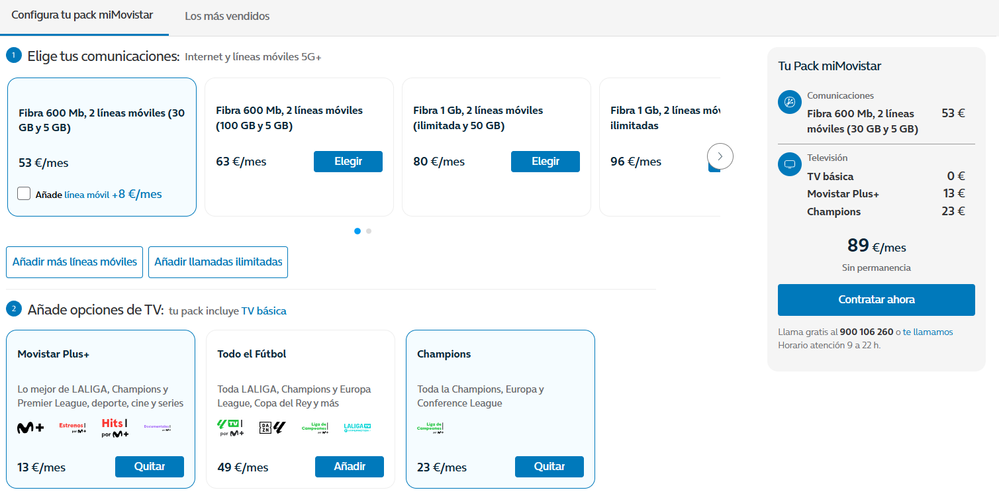
Task: Switch to 'Los más vendidos' tab
Action: (x=227, y=16)
